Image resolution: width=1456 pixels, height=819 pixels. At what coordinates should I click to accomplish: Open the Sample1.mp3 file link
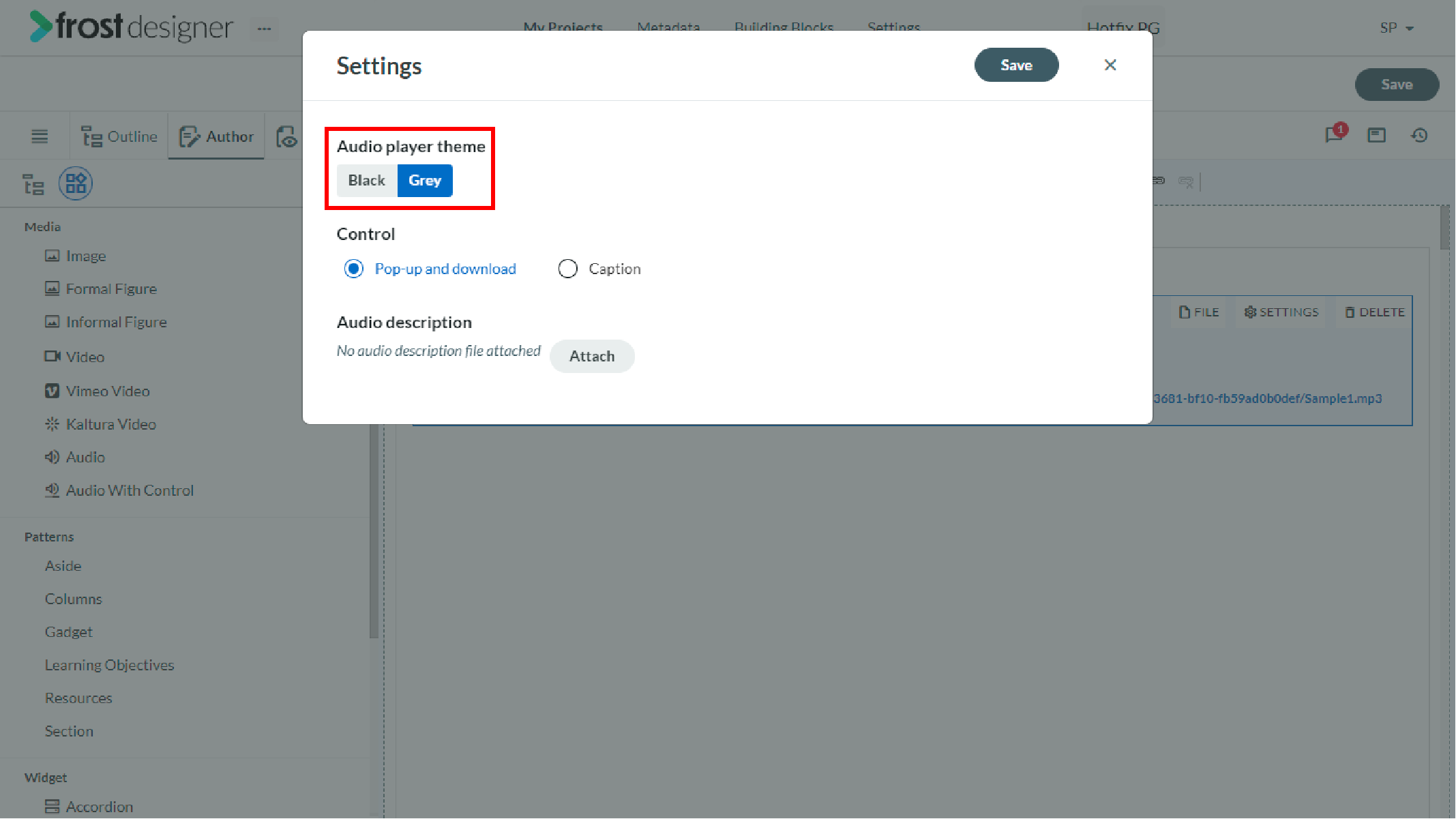point(1267,398)
